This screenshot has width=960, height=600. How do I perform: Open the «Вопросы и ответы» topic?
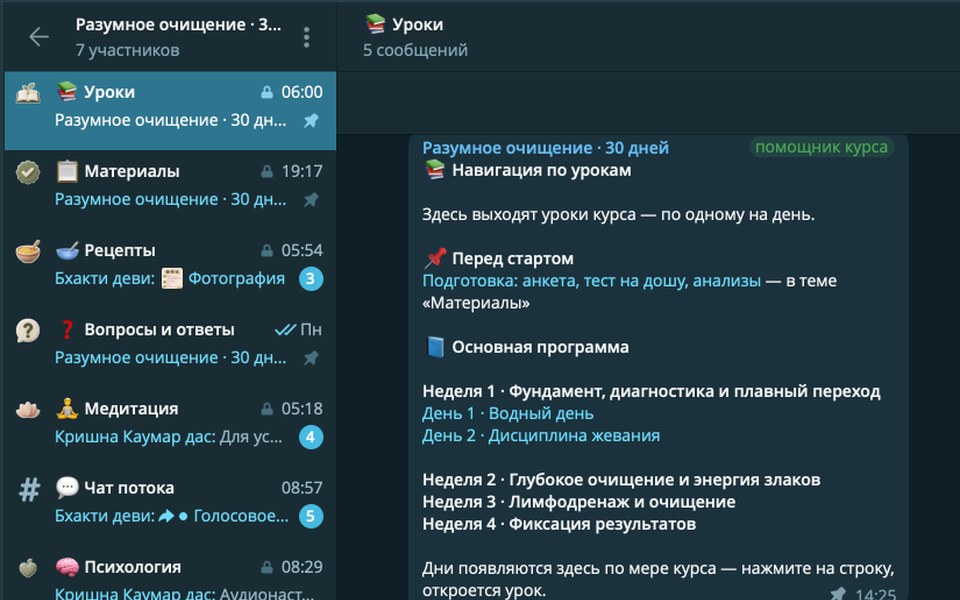(x=170, y=348)
